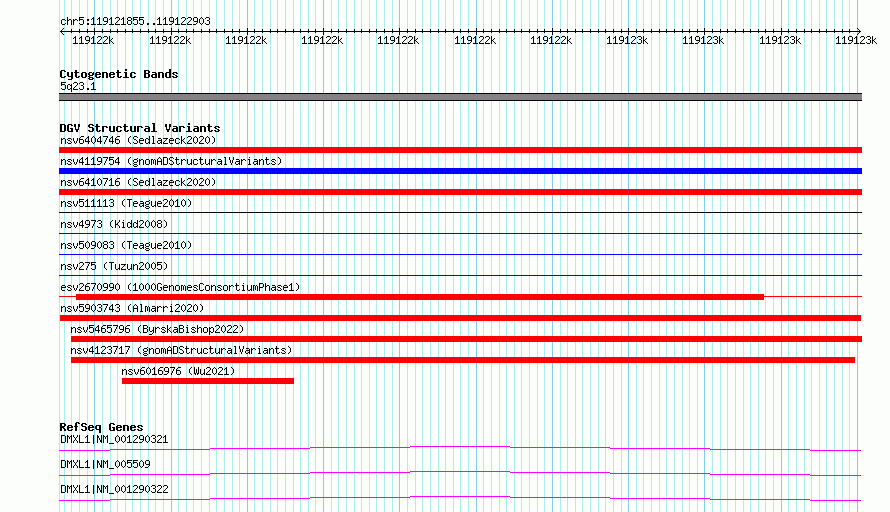This screenshot has height=512, width=890.
Task: Click the left arrow end of the ruler
Action: [x=62, y=31]
